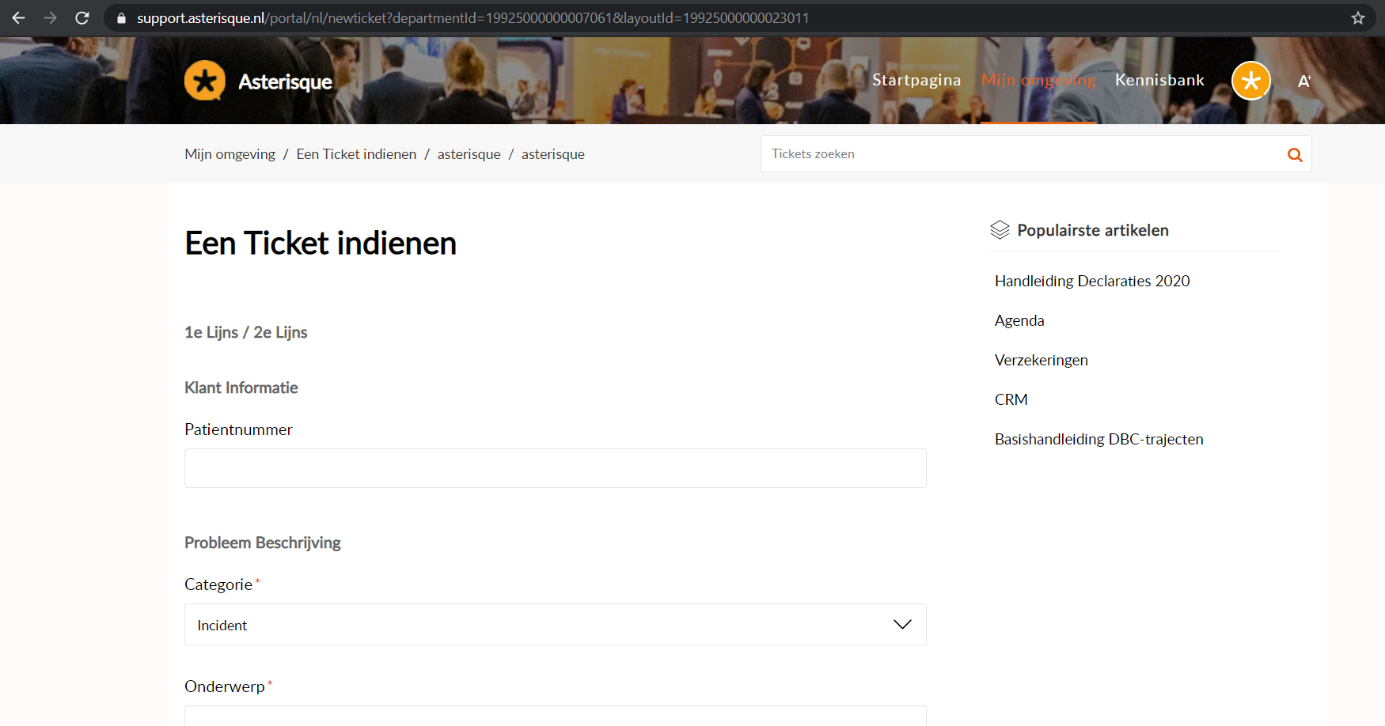Expand the Categorie dropdown chevron
Screen dimensions: 1385x726
pyautogui.click(x=901, y=624)
